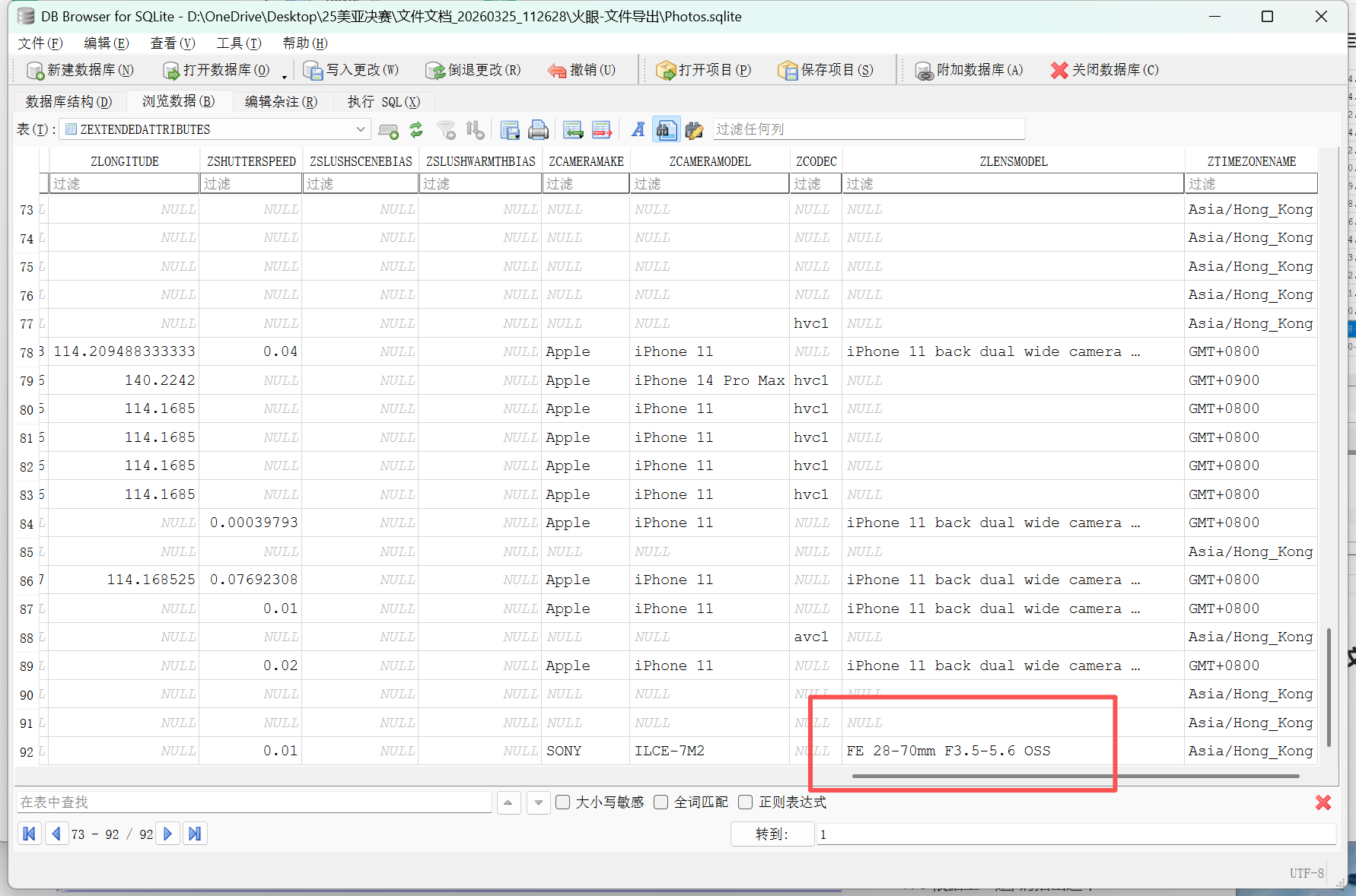Image resolution: width=1356 pixels, height=896 pixels.
Task: Click the go-to row number field
Action: coord(1076,834)
